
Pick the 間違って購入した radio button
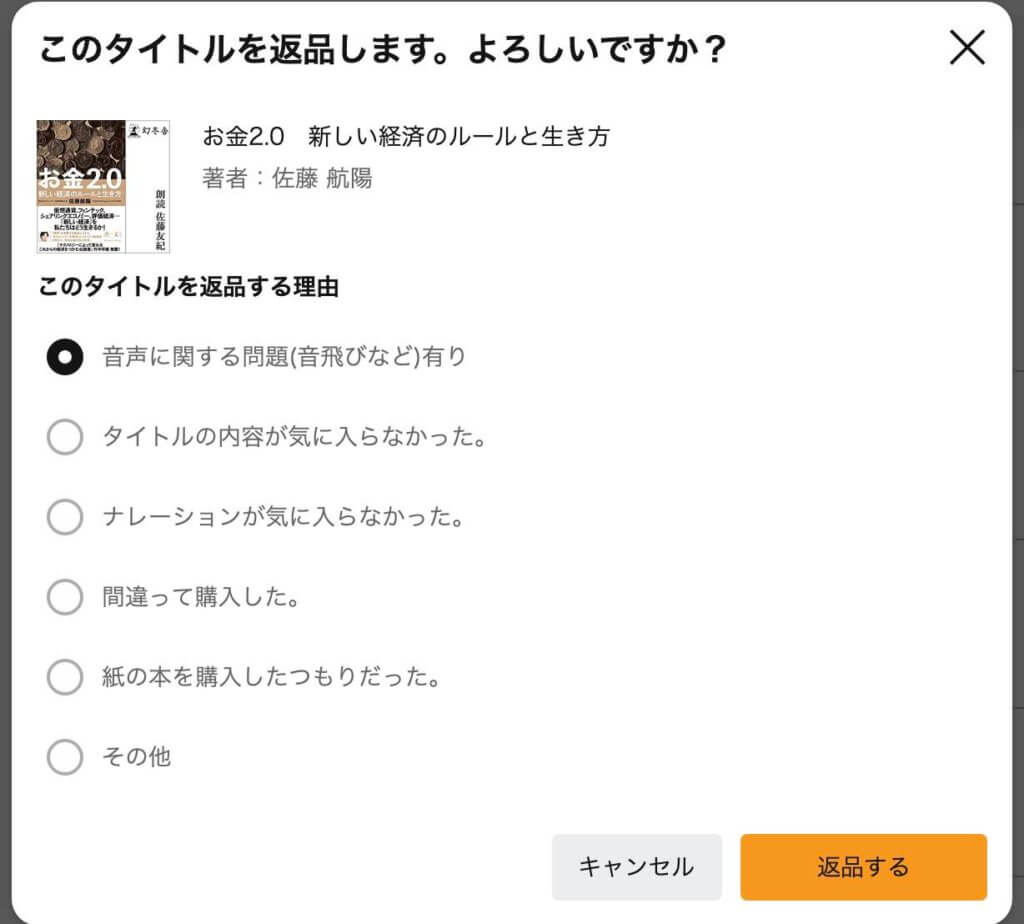point(65,597)
